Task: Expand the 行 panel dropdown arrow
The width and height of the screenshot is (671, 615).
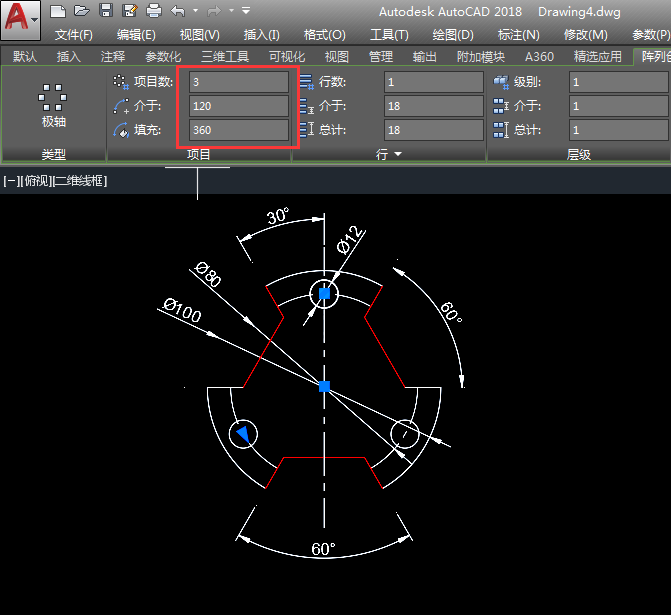Action: pyautogui.click(x=398, y=155)
